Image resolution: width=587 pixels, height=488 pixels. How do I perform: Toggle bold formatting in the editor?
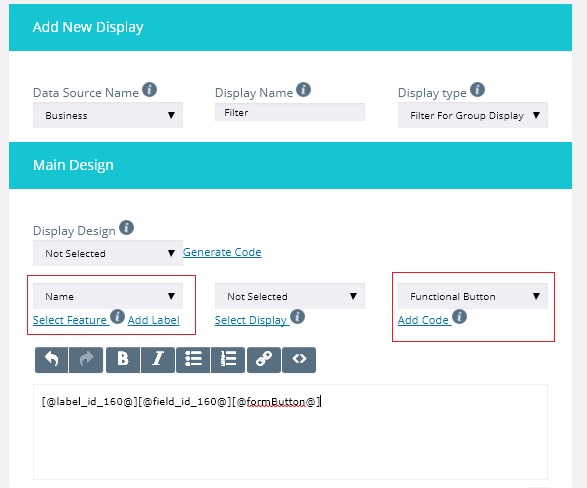coord(123,360)
